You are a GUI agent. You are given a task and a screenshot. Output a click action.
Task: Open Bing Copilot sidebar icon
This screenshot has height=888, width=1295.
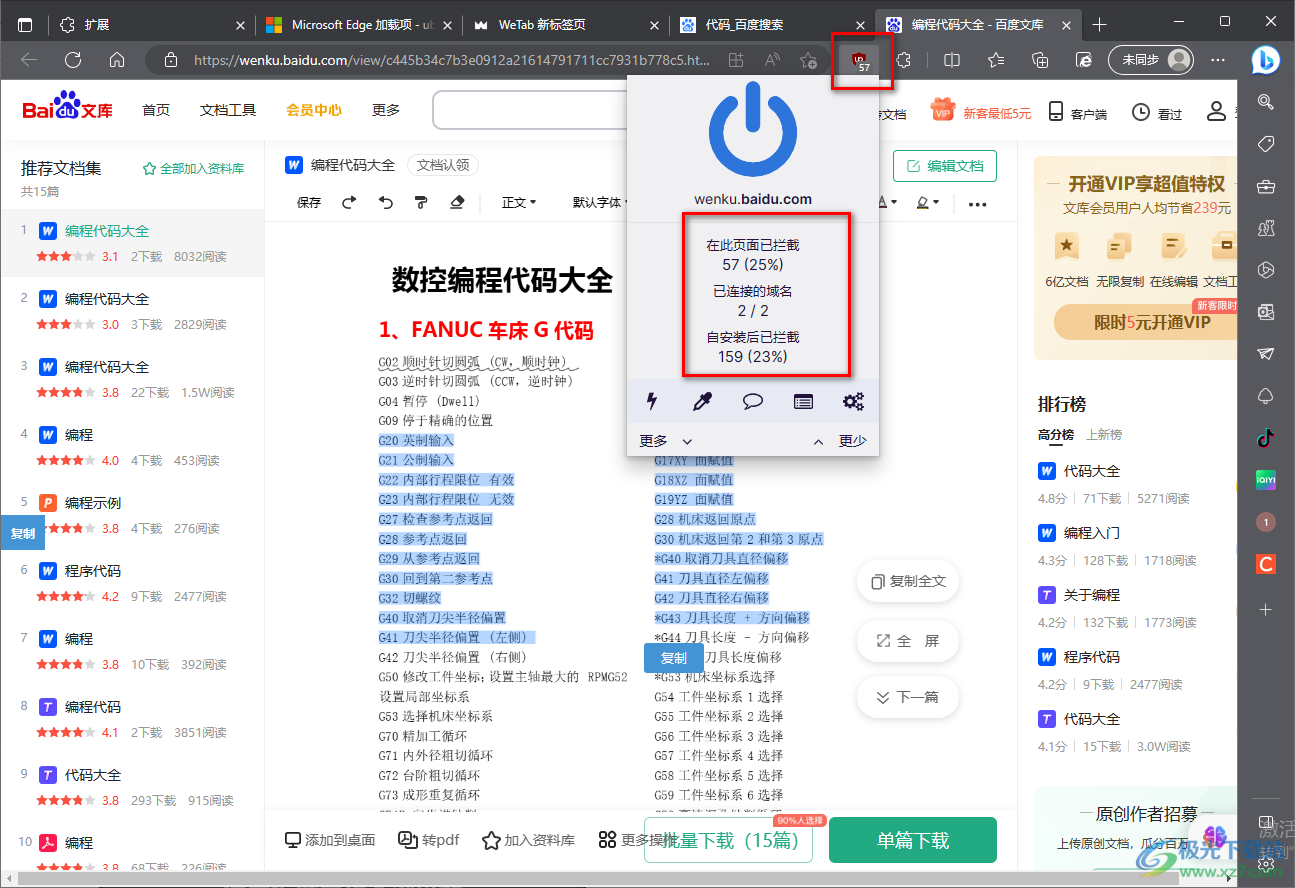[x=1266, y=60]
